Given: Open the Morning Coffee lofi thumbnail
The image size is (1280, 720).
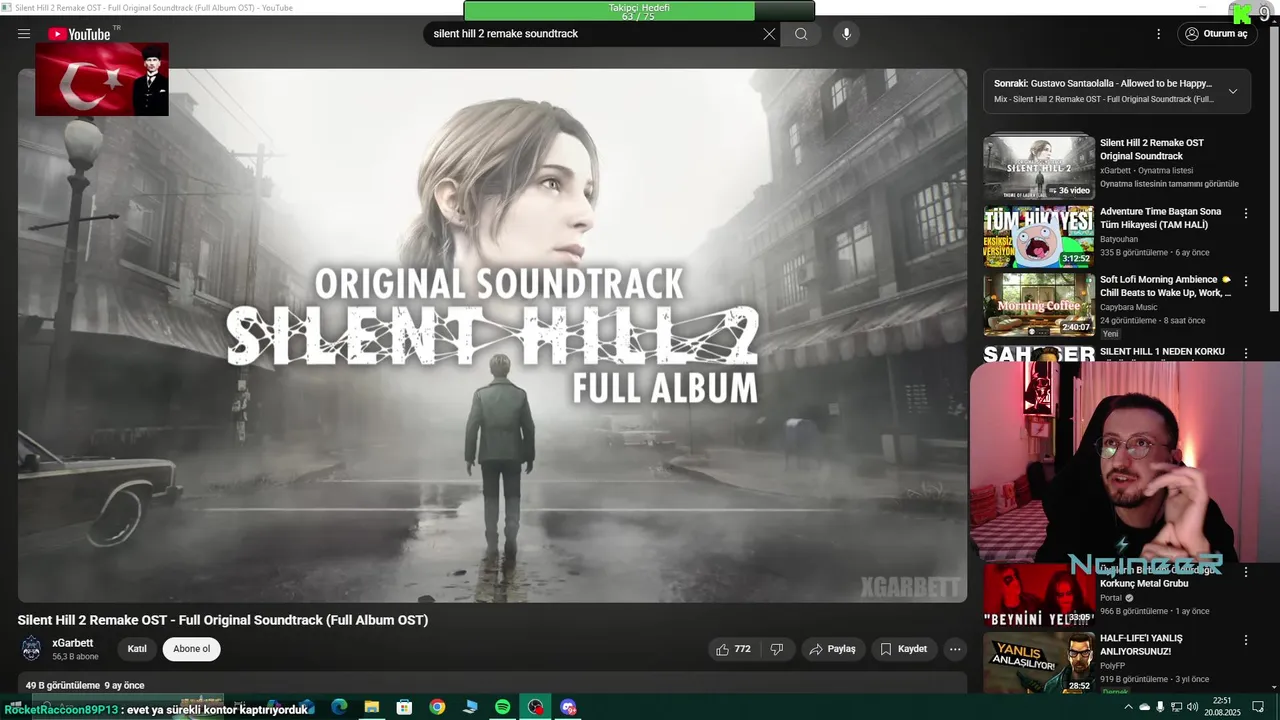Looking at the screenshot, I should tap(1038, 305).
